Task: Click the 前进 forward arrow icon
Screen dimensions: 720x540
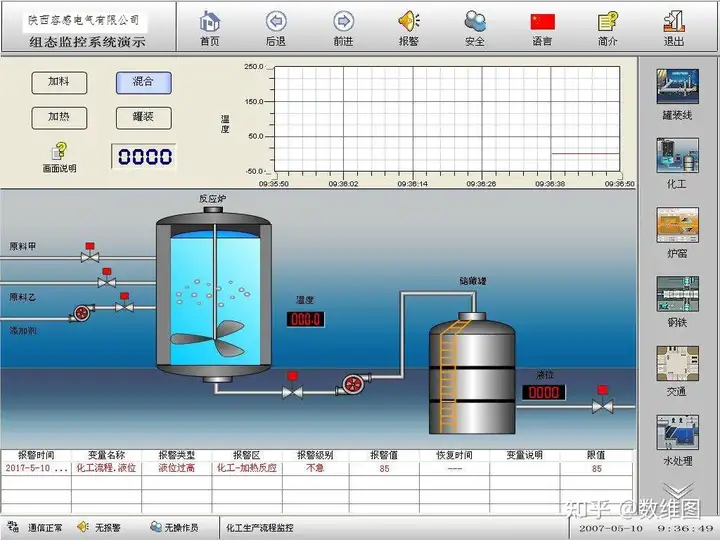Action: coord(343,22)
